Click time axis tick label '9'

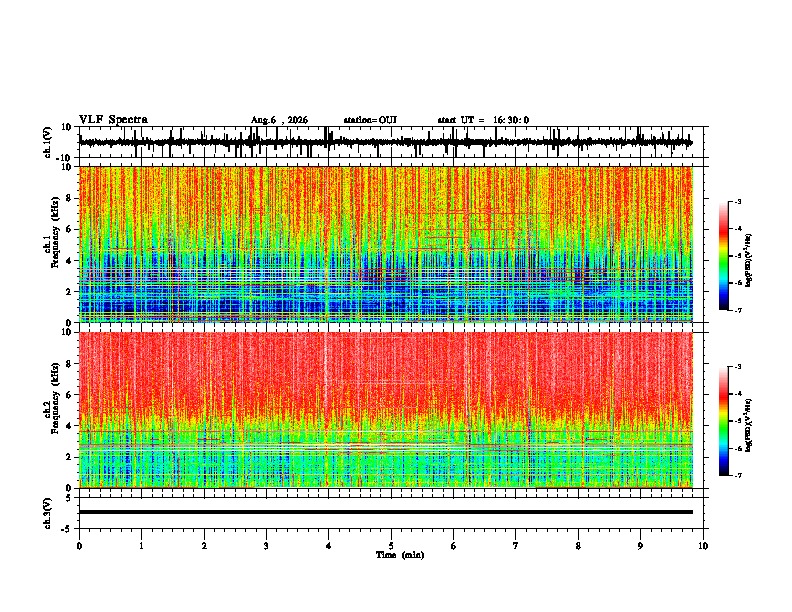640,546
